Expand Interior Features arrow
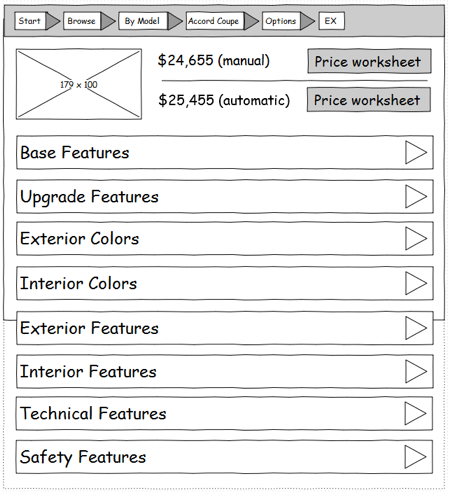The height and width of the screenshot is (492, 449). click(x=416, y=371)
